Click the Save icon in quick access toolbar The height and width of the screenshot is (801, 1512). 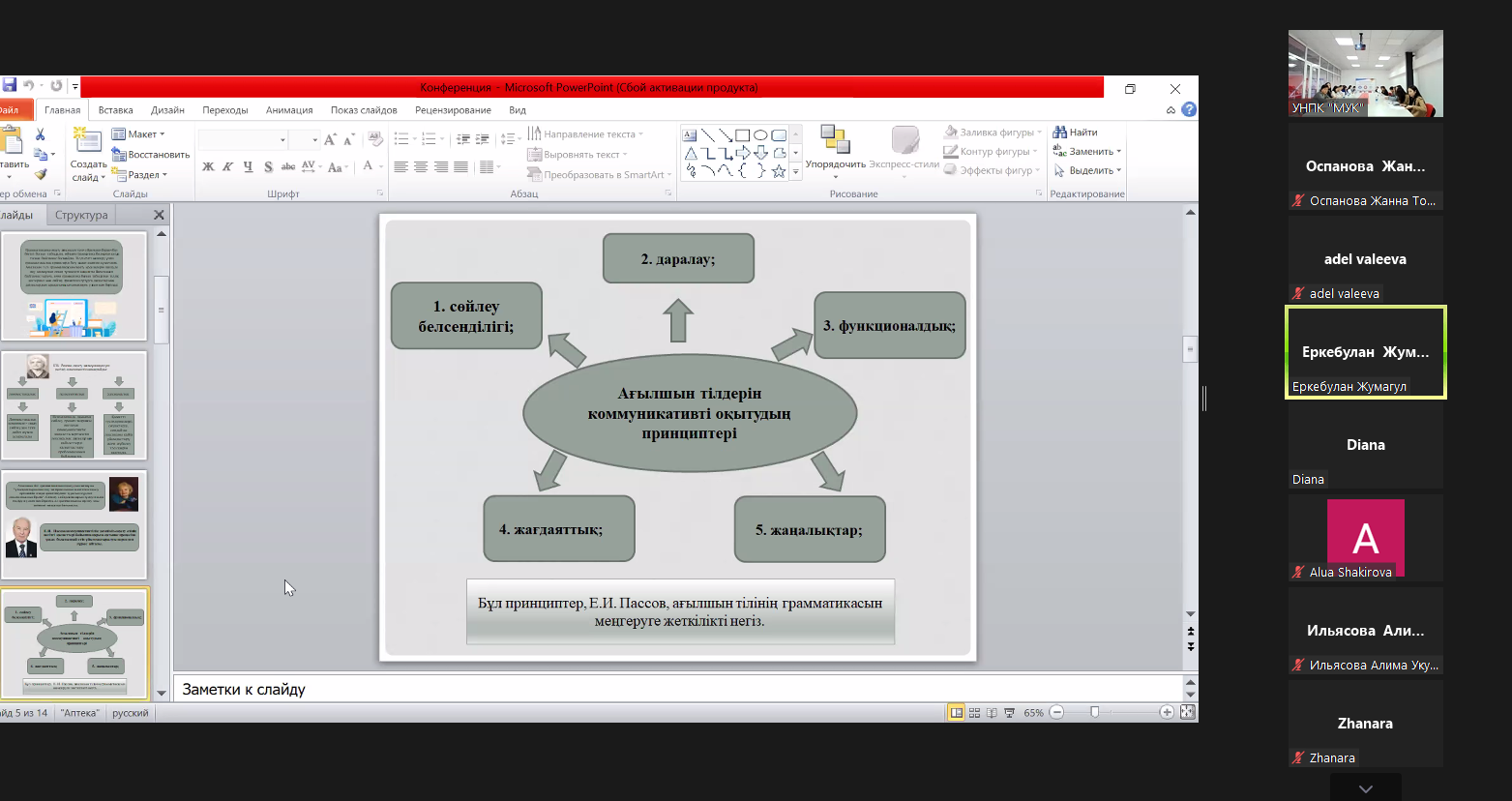pos(10,86)
